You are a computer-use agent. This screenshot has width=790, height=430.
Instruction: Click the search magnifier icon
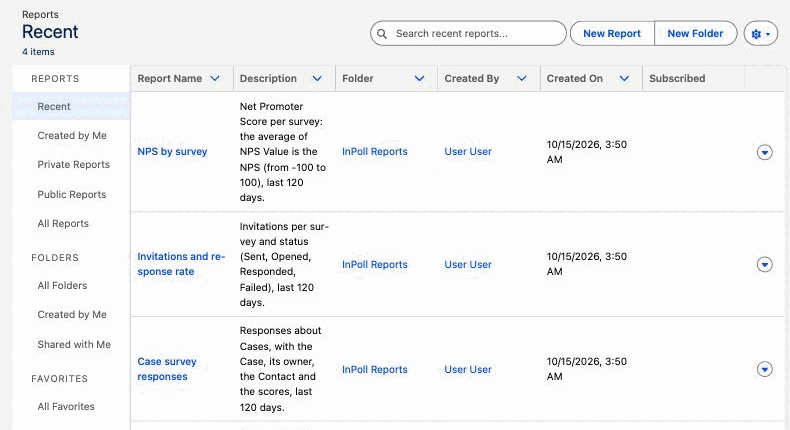click(x=382, y=34)
